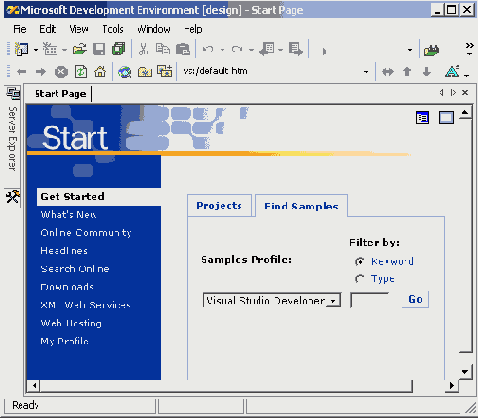The image size is (478, 418).
Task: Click the Add to Favorites icon
Action: click(x=165, y=71)
